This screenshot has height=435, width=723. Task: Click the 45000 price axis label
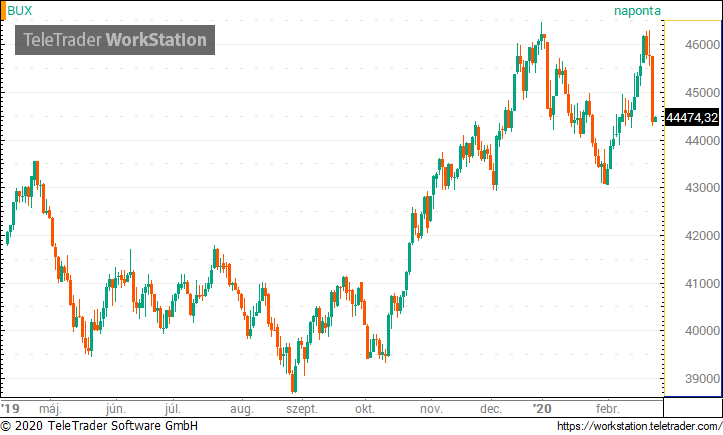(x=702, y=93)
